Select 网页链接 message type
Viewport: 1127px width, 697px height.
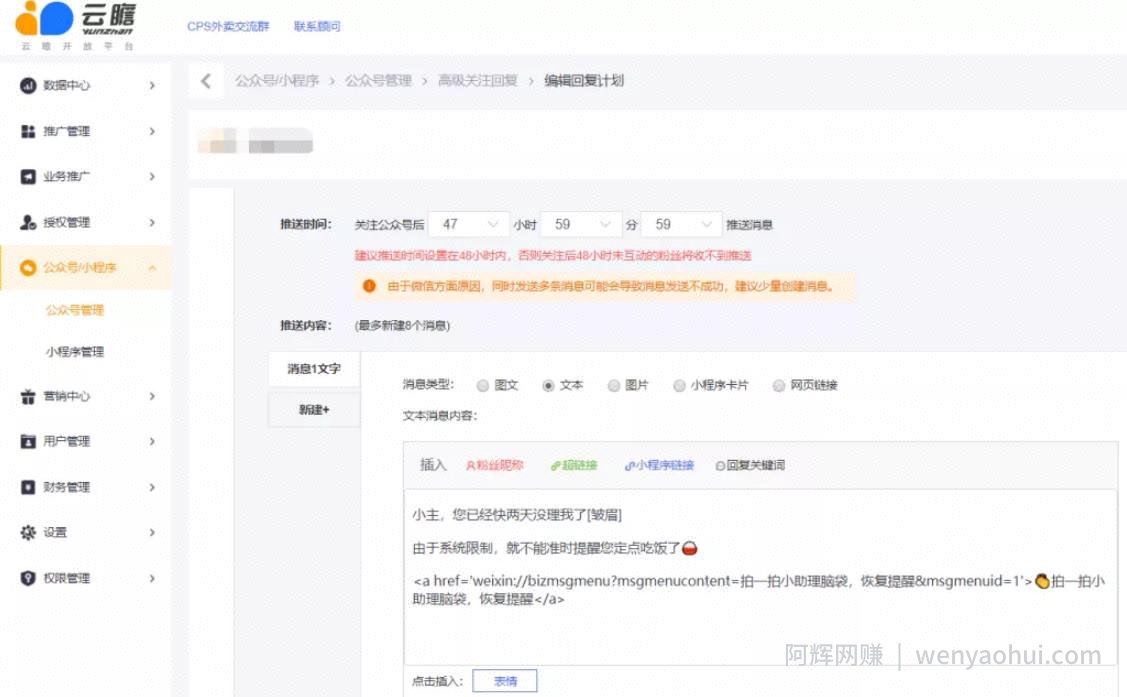(778, 386)
